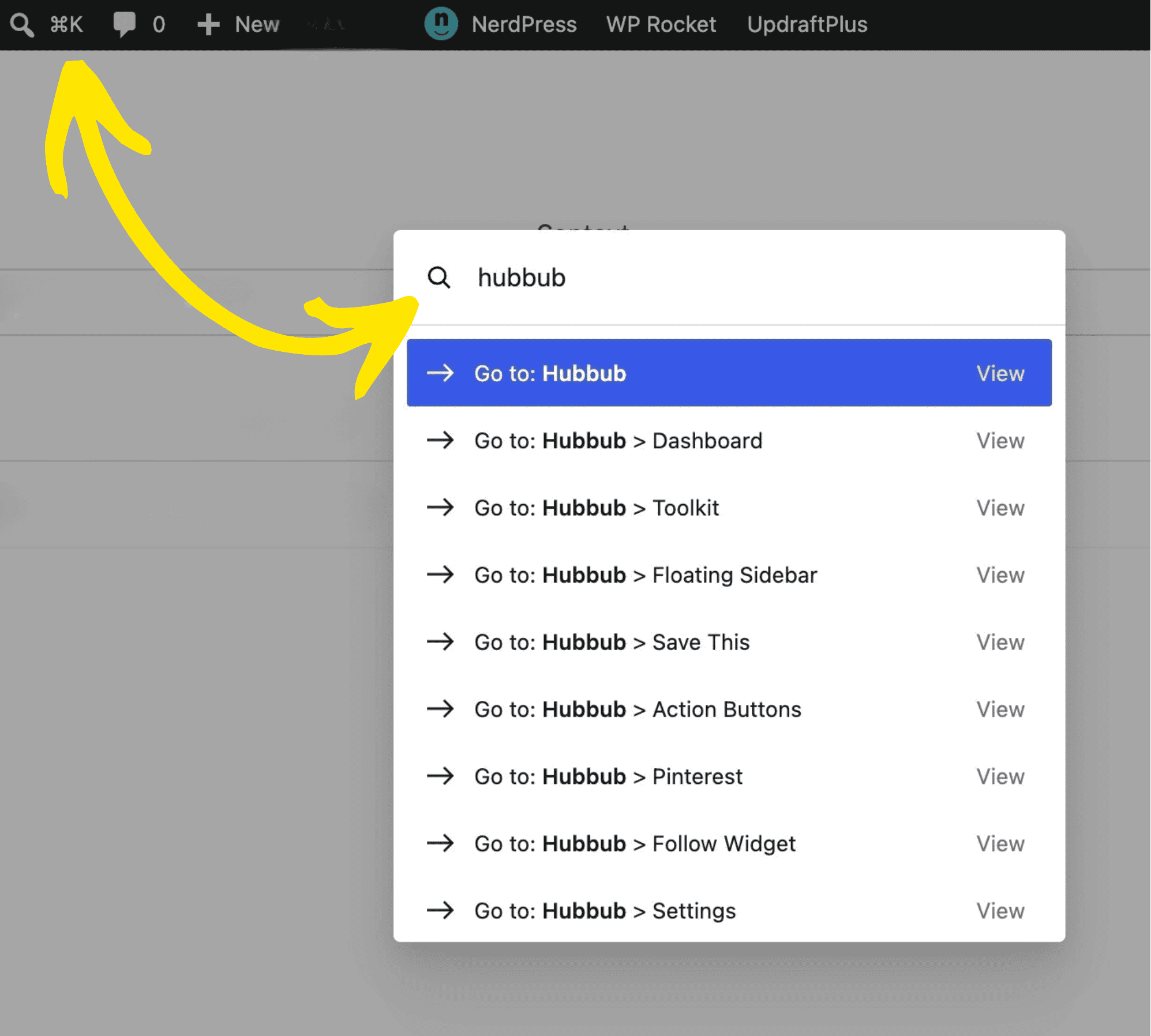Open the NerdPress admin bar menu
Viewport: 1151px width, 1036px height.
(524, 25)
